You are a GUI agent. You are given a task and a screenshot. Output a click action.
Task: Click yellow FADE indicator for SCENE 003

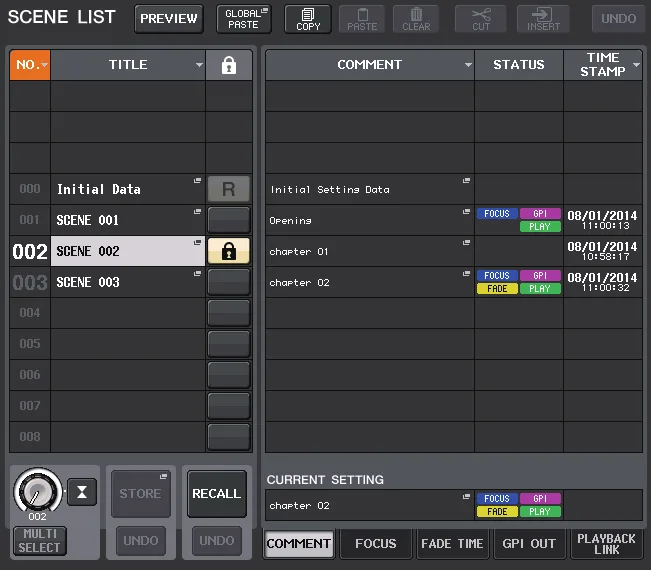(497, 289)
